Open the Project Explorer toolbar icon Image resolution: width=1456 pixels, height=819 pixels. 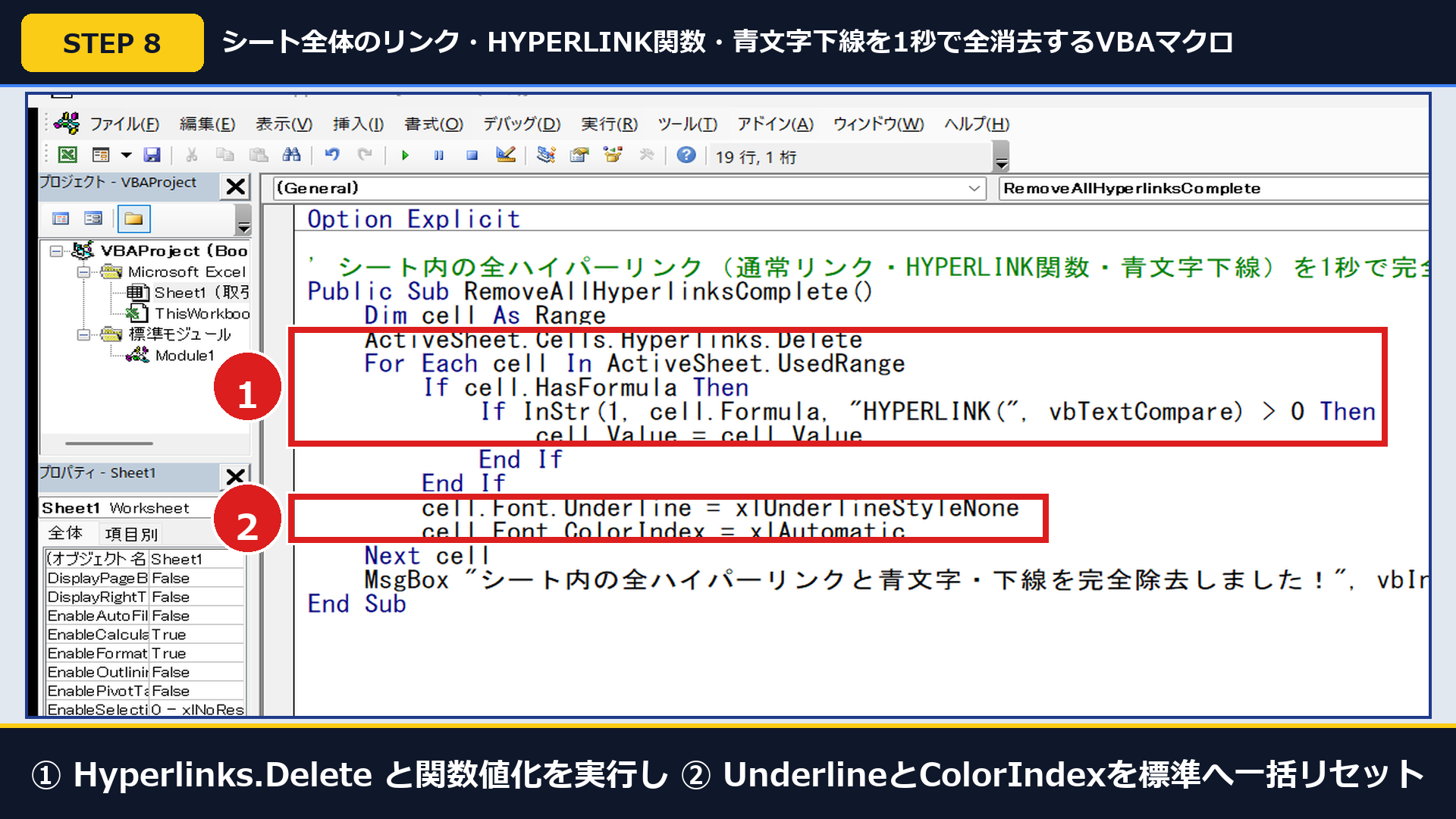tap(546, 155)
